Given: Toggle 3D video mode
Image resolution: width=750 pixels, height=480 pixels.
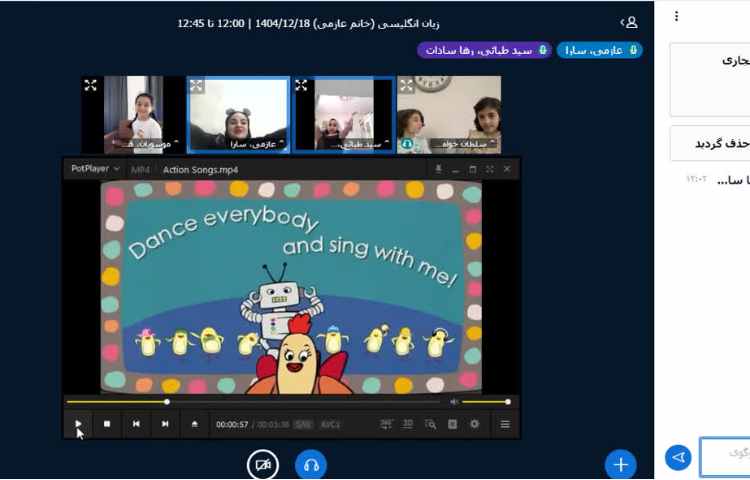Looking at the screenshot, I should click(408, 424).
